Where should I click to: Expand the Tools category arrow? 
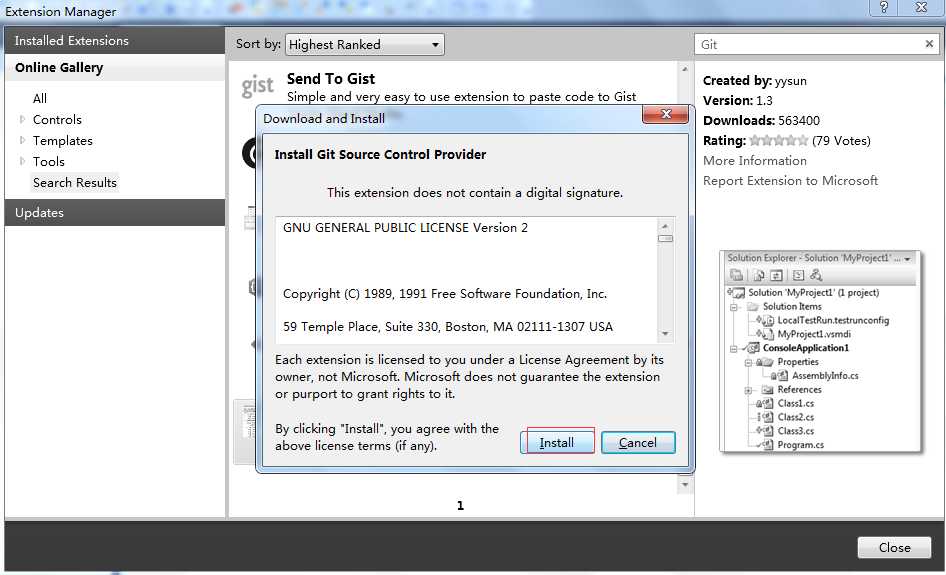(x=22, y=161)
